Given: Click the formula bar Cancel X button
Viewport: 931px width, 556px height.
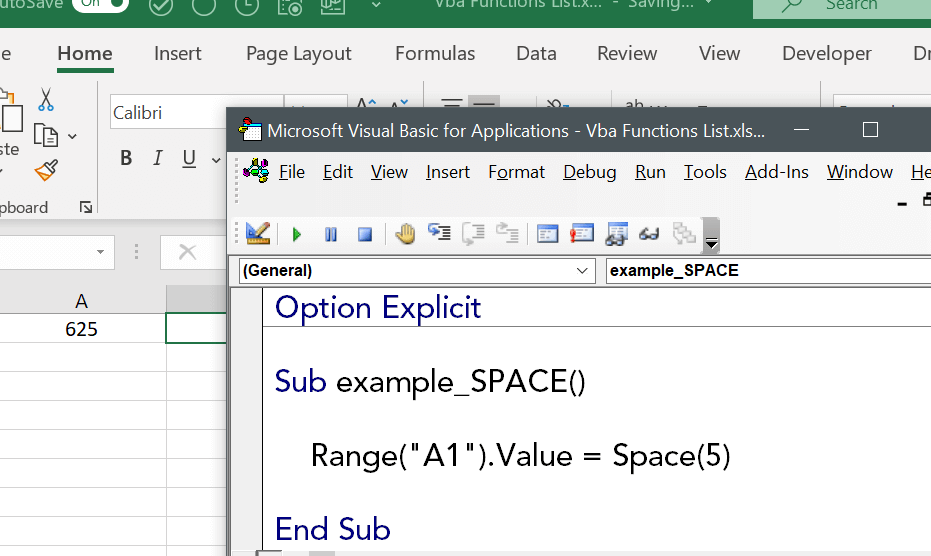Looking at the screenshot, I should 188,252.
